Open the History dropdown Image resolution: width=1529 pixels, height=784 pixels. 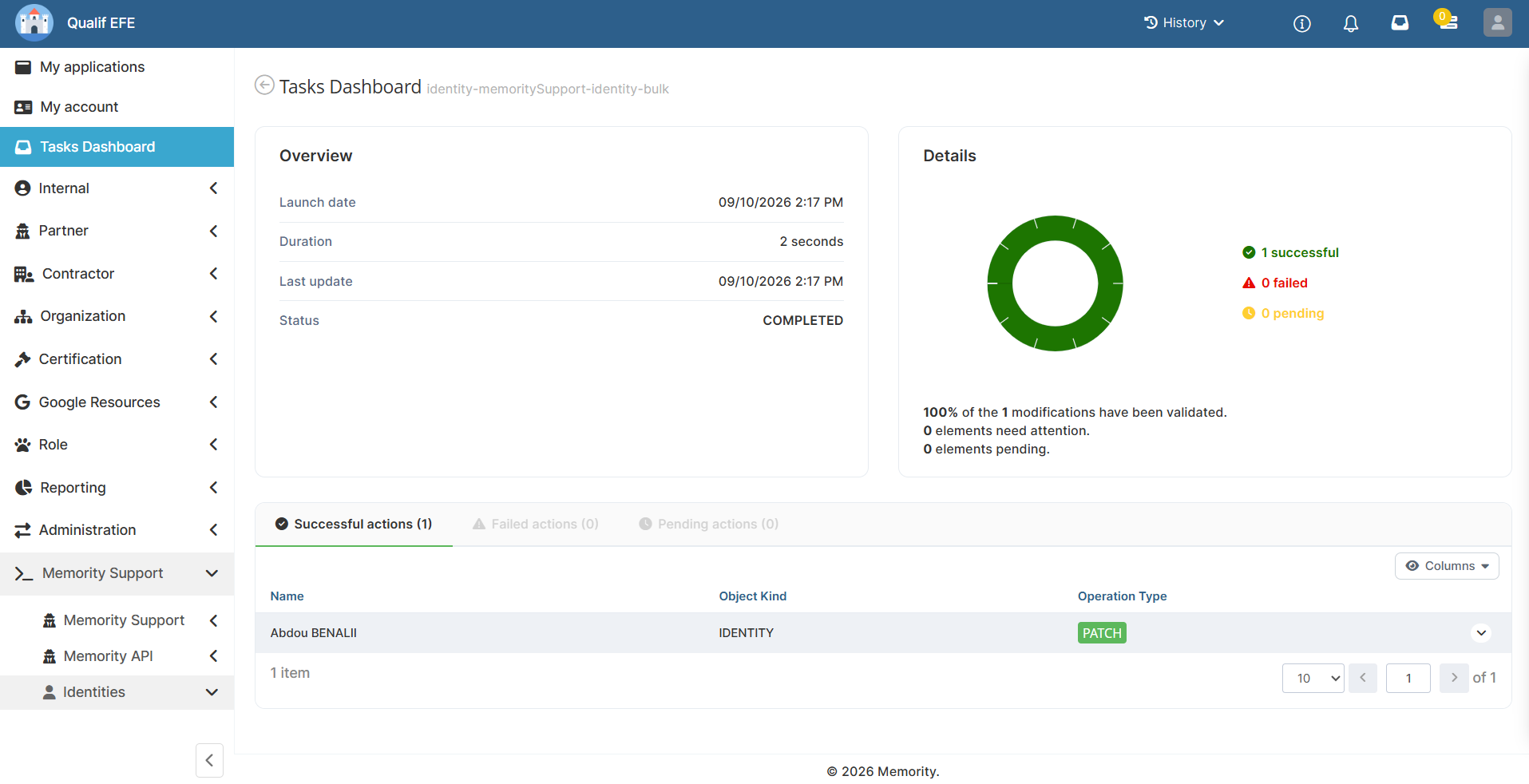click(1183, 23)
